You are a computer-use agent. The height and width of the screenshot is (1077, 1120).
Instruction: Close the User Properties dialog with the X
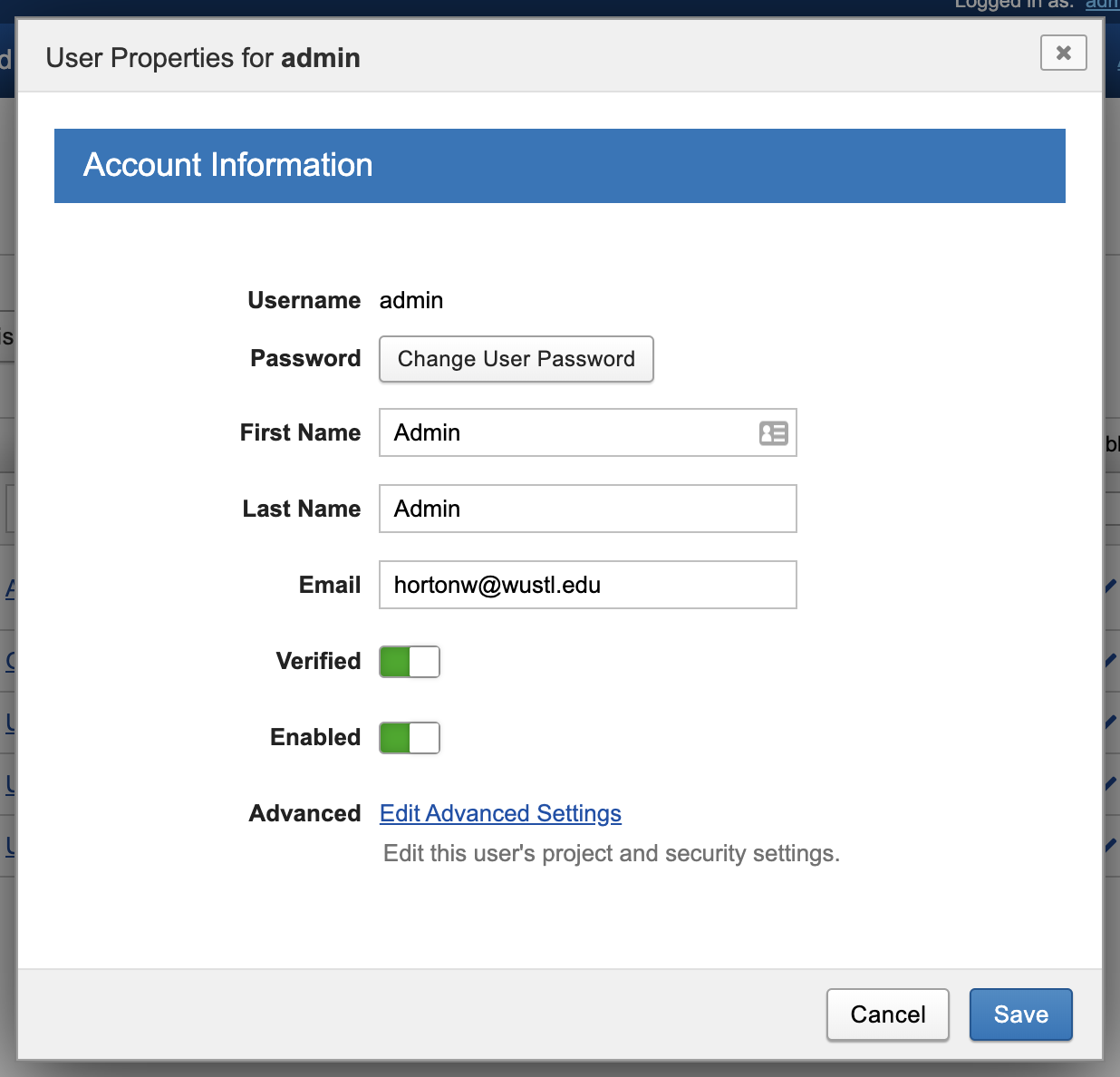point(1063,53)
